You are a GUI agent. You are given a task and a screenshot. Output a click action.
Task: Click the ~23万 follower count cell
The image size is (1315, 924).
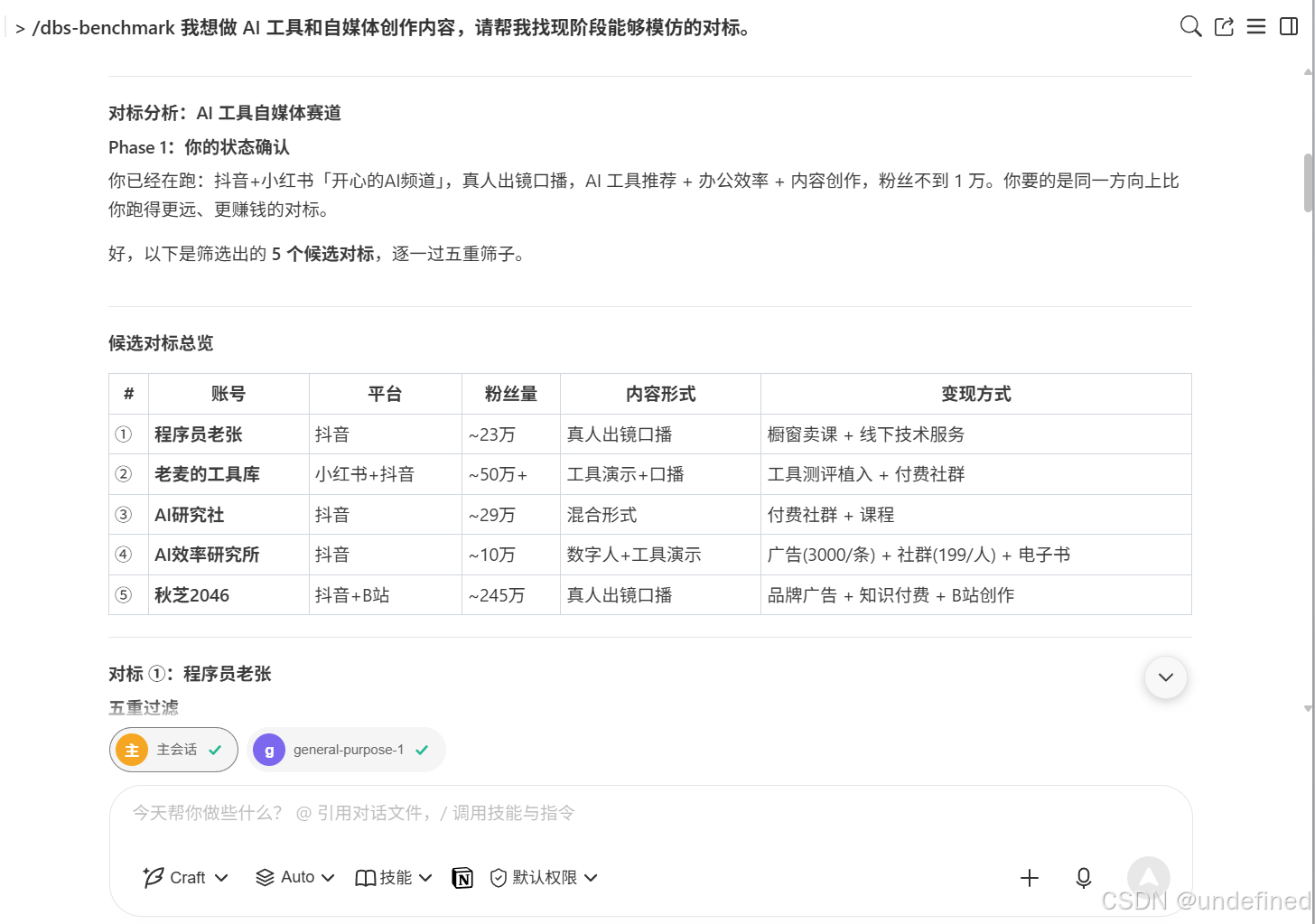(x=511, y=434)
